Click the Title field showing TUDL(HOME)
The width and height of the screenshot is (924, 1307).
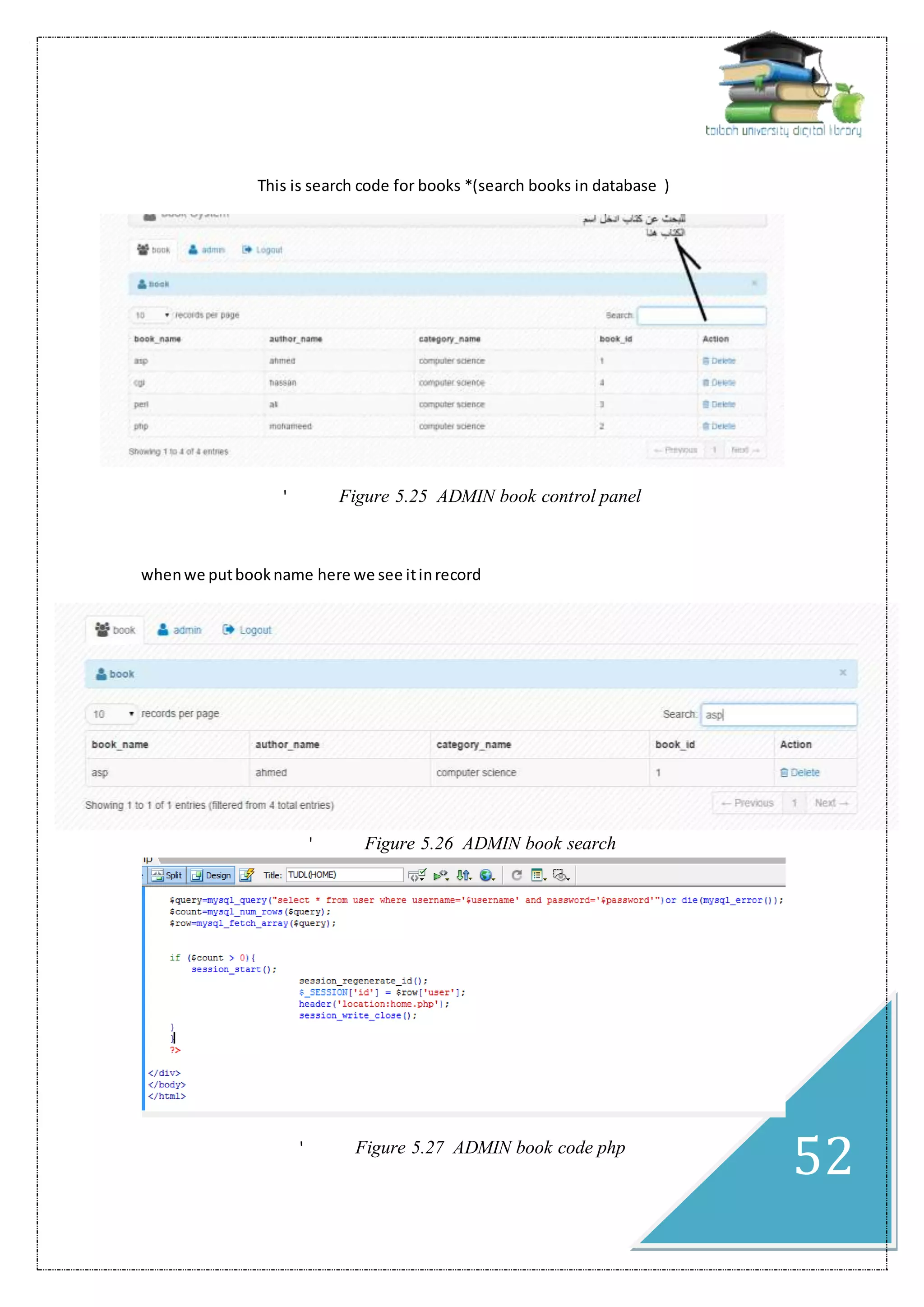[x=345, y=874]
